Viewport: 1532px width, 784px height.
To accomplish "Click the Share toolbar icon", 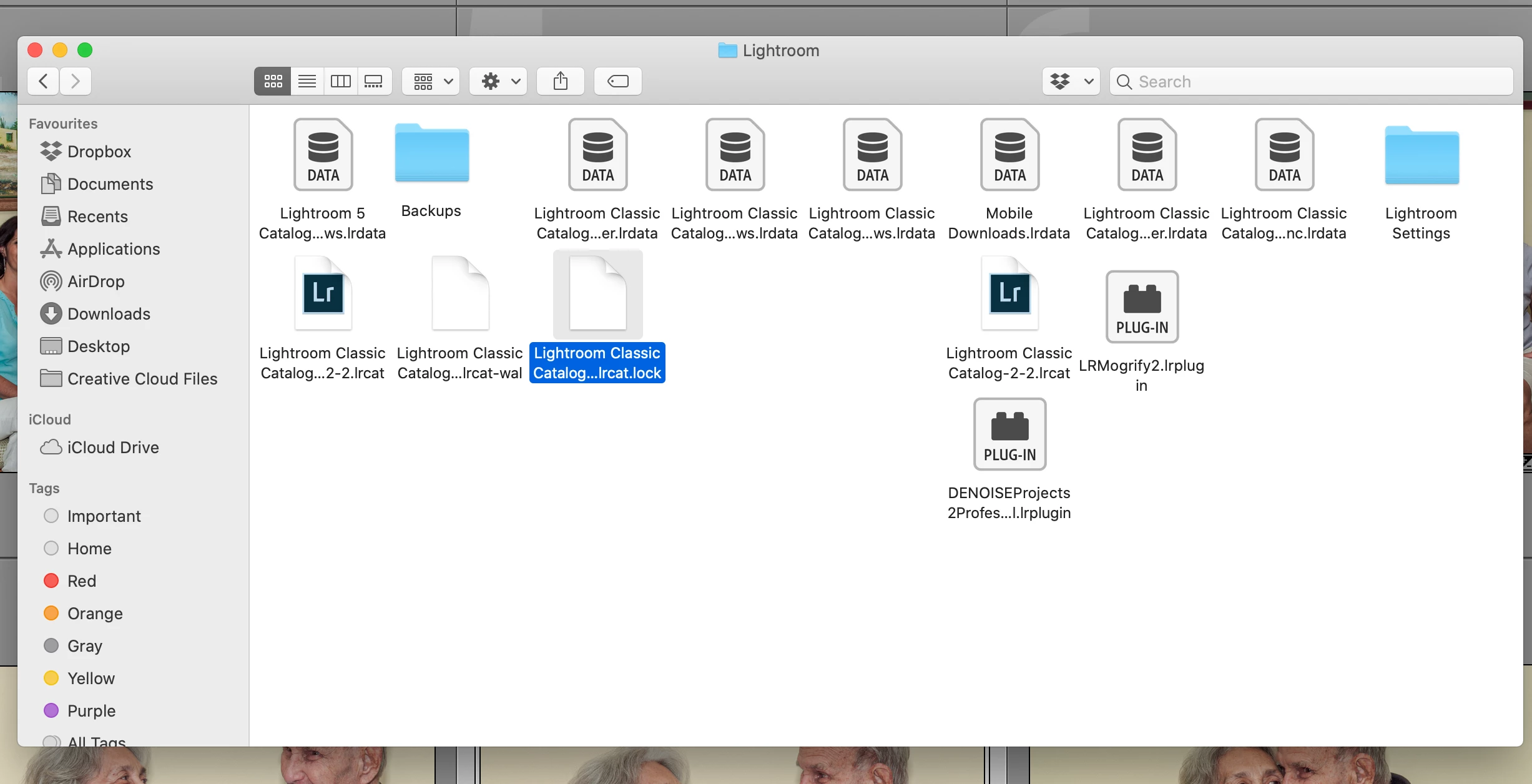I will point(560,81).
